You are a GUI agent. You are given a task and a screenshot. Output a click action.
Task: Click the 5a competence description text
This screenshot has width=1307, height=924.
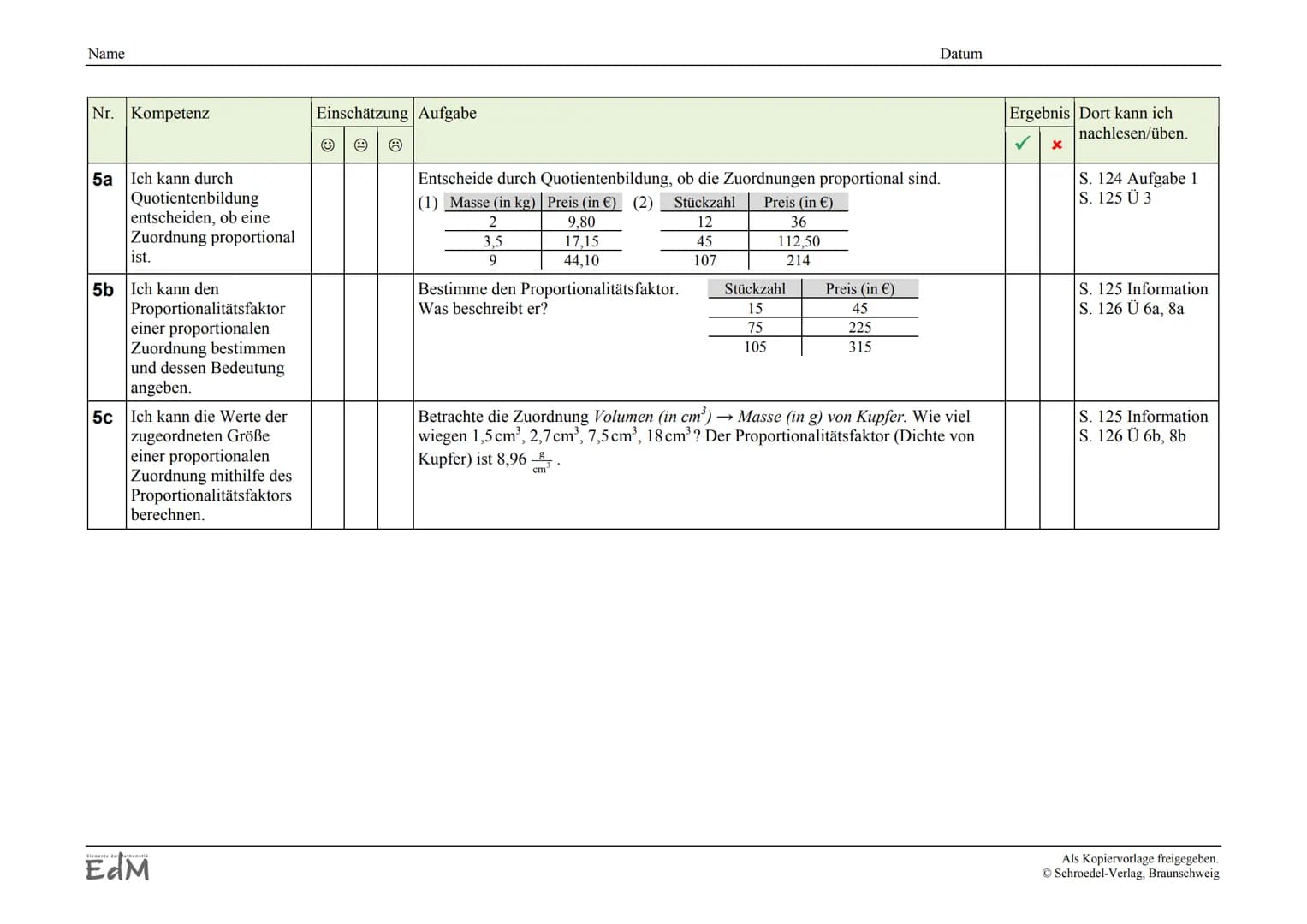point(212,218)
